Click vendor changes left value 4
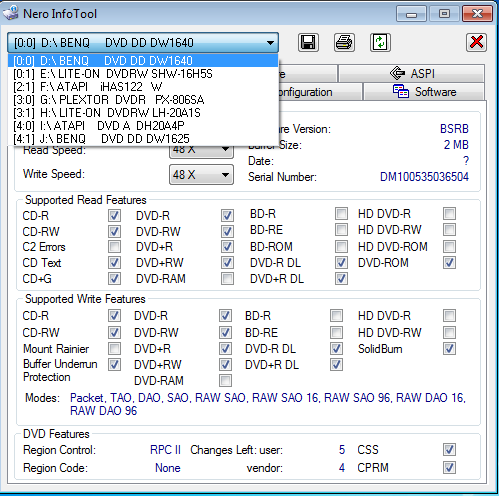This screenshot has width=499, height=496. click(x=342, y=468)
